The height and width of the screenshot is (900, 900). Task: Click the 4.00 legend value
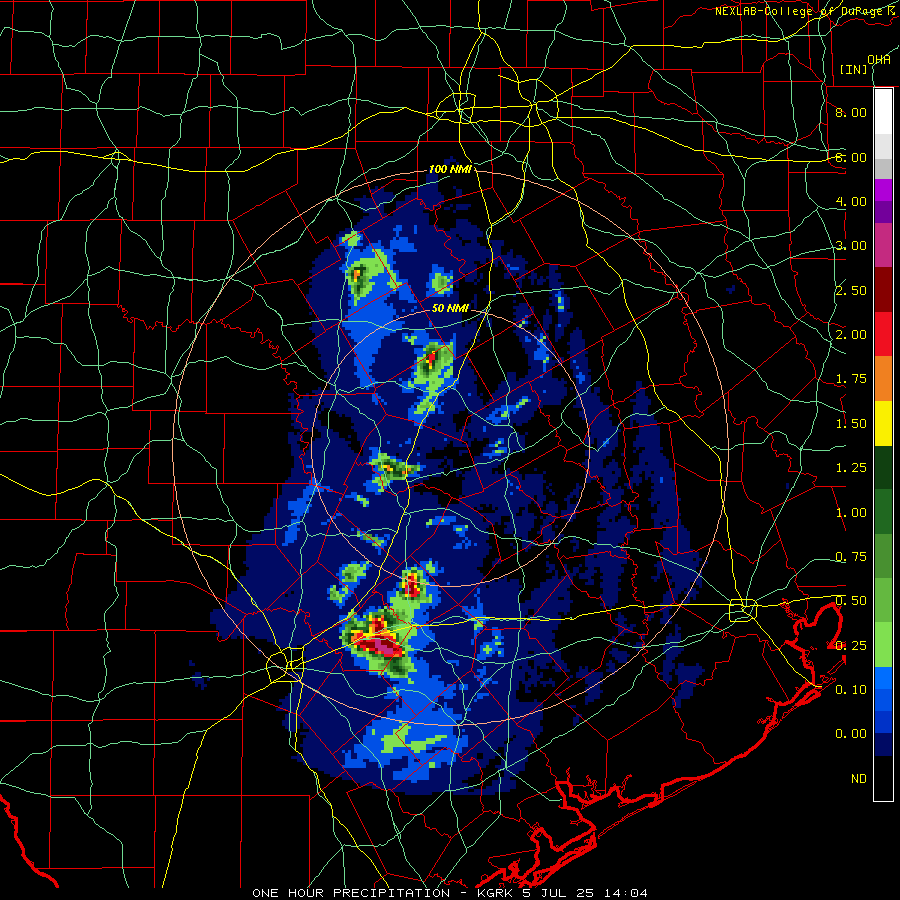coord(851,201)
